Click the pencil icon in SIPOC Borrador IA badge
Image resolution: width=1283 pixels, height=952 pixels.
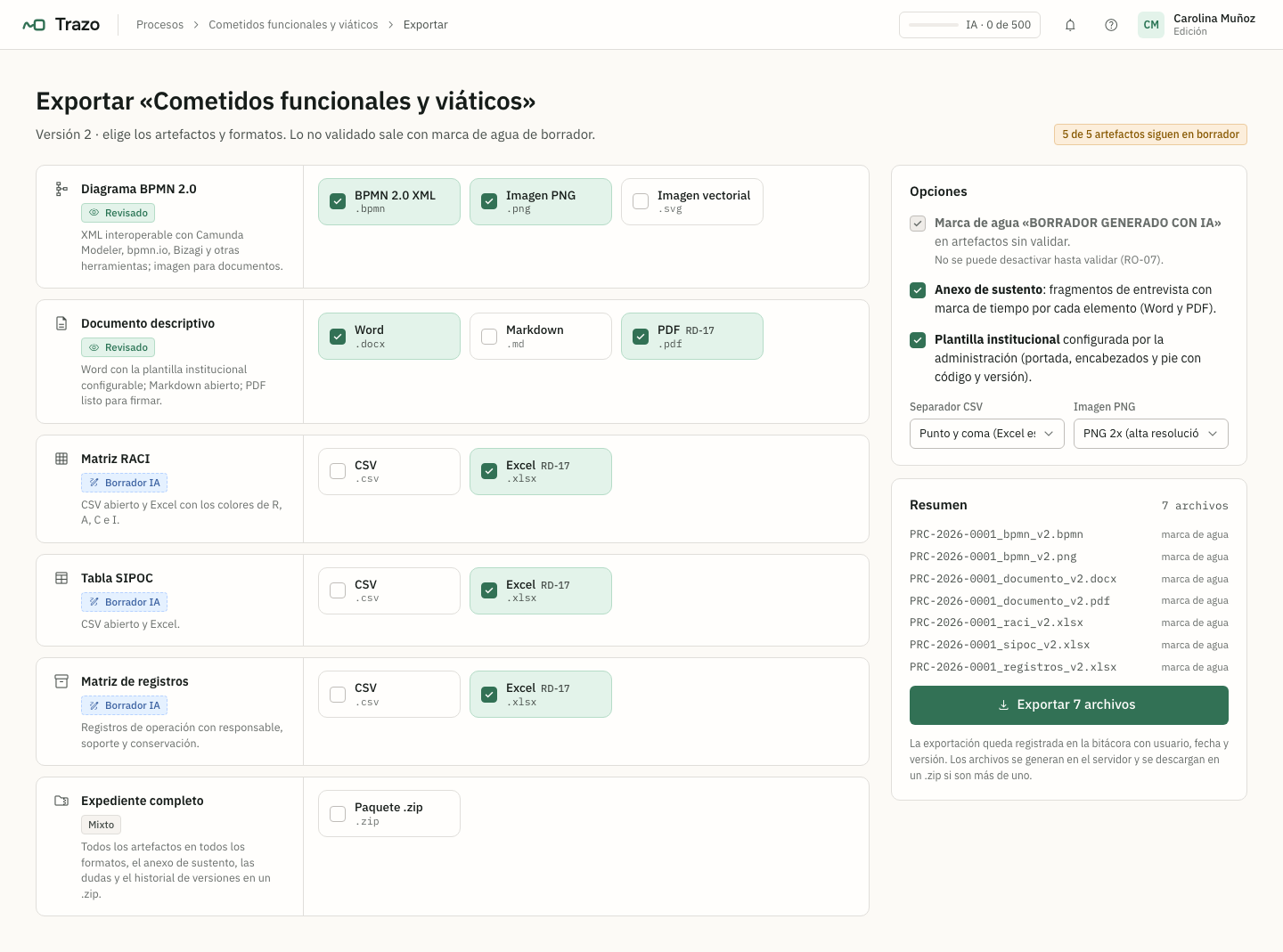[x=94, y=602]
